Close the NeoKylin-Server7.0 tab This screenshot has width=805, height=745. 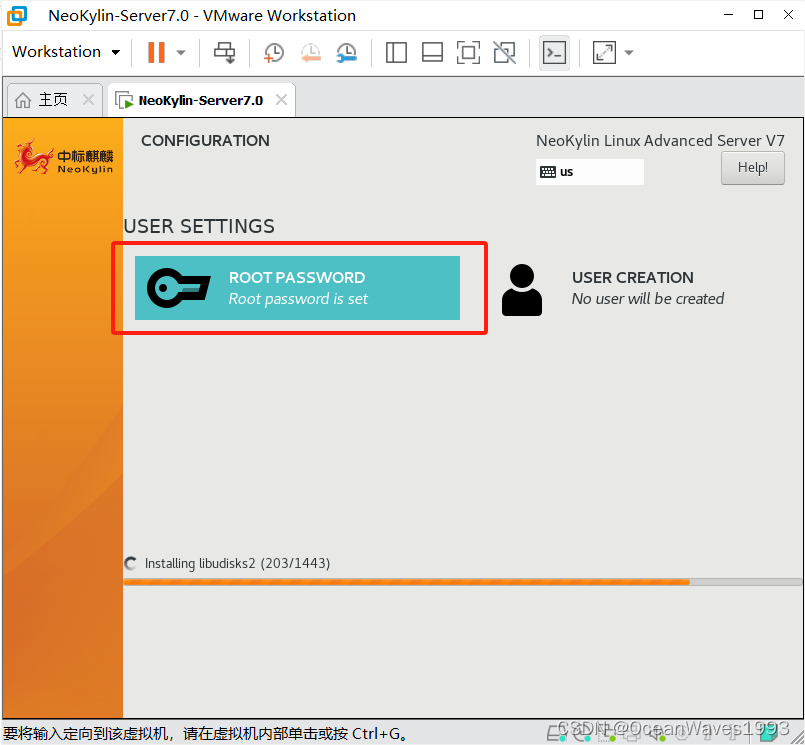click(x=281, y=100)
